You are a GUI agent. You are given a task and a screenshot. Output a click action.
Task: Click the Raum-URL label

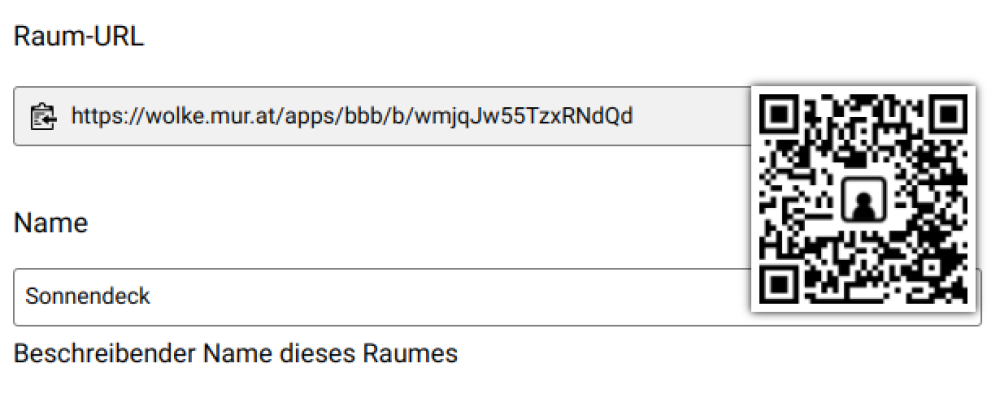coord(79,36)
